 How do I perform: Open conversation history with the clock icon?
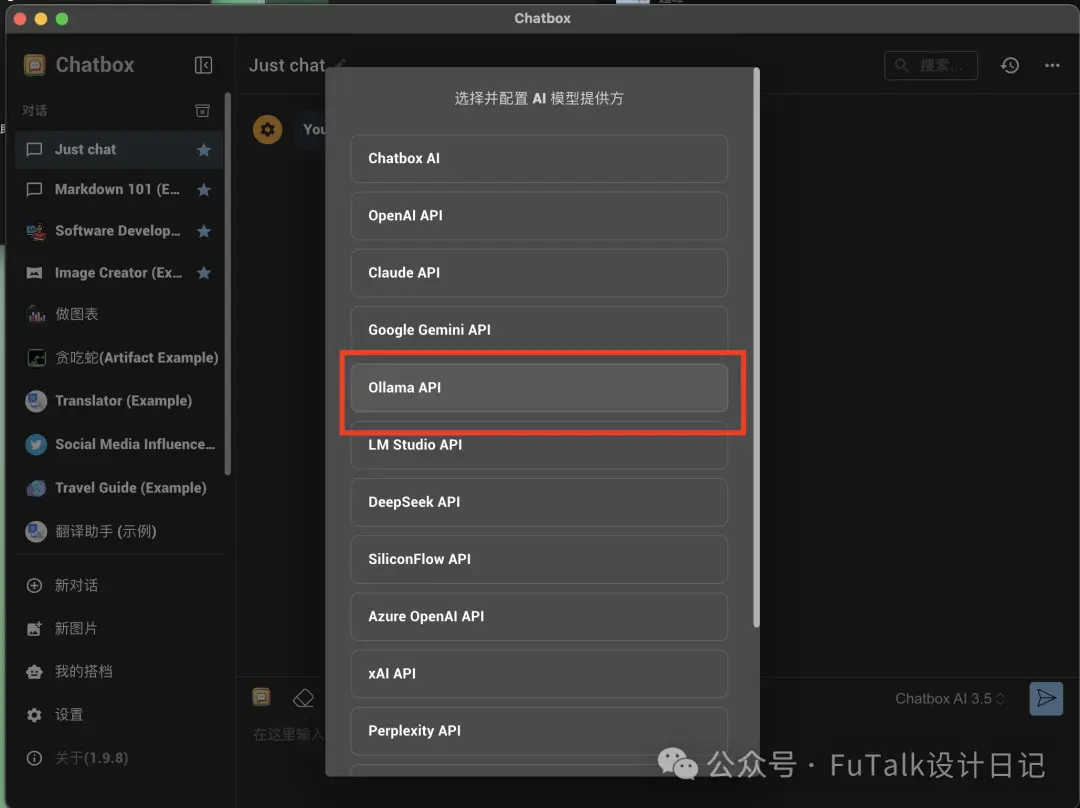click(x=1010, y=65)
